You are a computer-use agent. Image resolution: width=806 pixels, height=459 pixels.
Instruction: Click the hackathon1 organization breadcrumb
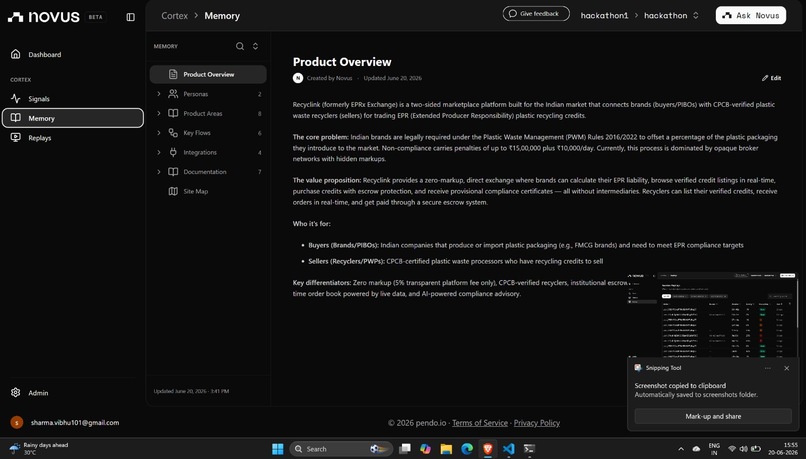(x=604, y=15)
